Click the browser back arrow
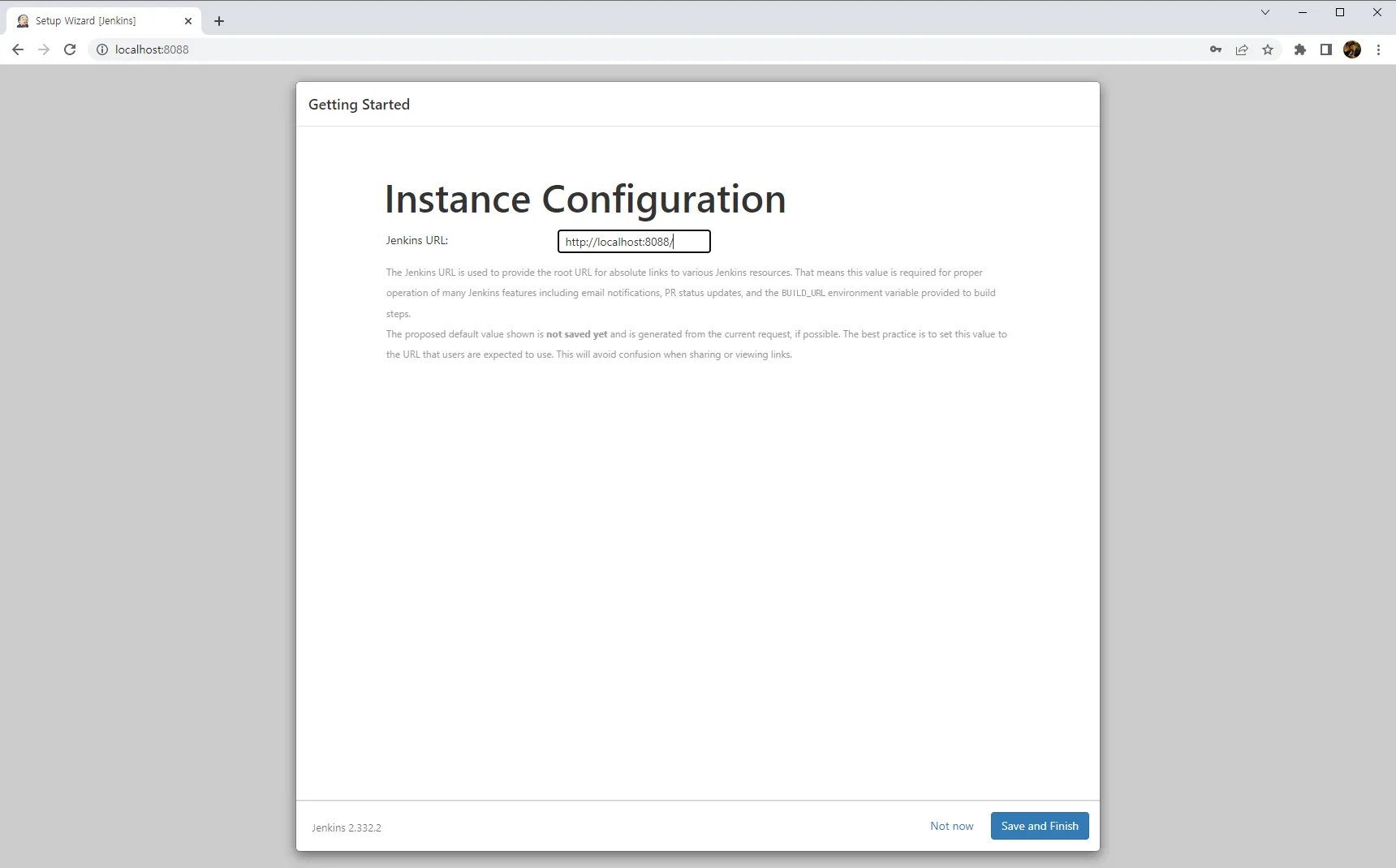The height and width of the screenshot is (868, 1396). click(x=18, y=49)
